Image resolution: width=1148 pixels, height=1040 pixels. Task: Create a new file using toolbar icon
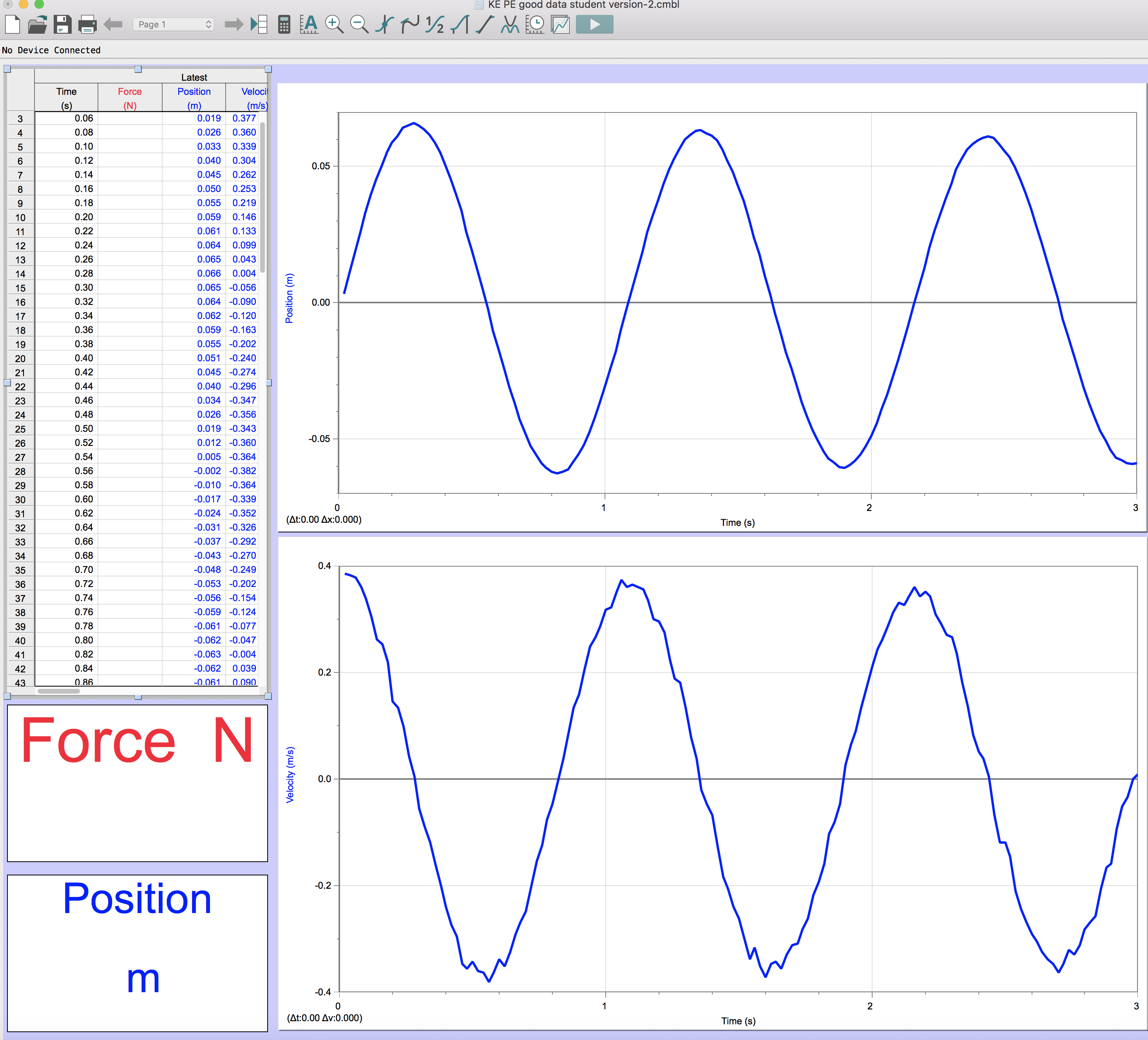click(13, 24)
